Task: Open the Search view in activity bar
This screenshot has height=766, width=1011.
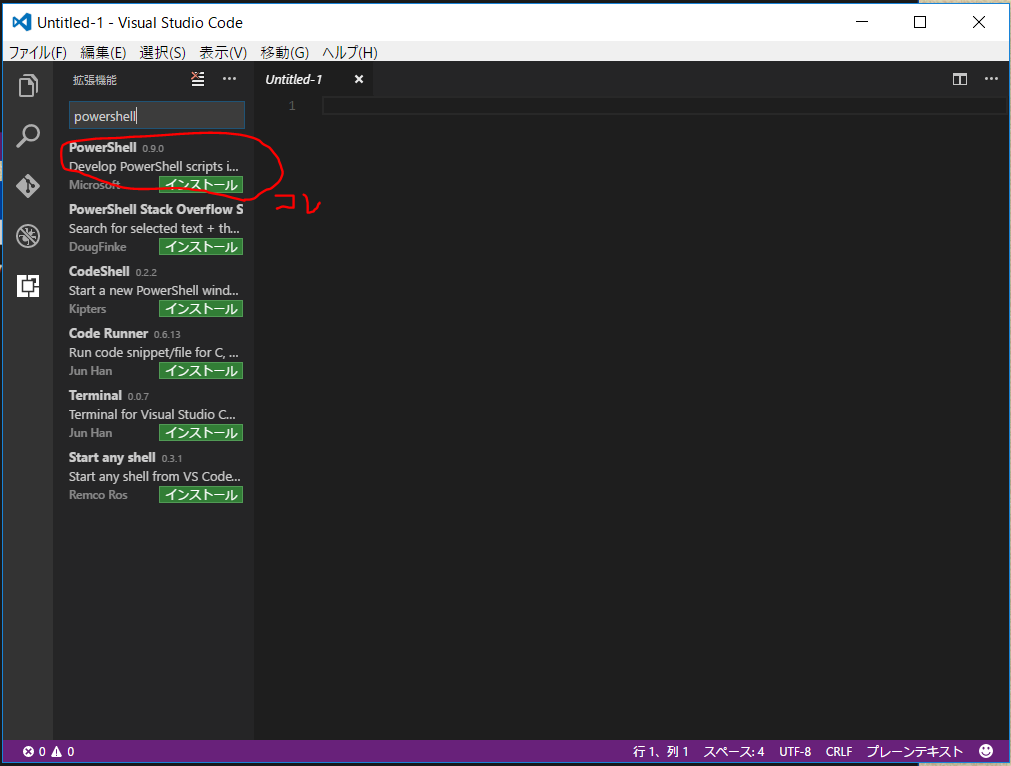Action: pyautogui.click(x=28, y=136)
